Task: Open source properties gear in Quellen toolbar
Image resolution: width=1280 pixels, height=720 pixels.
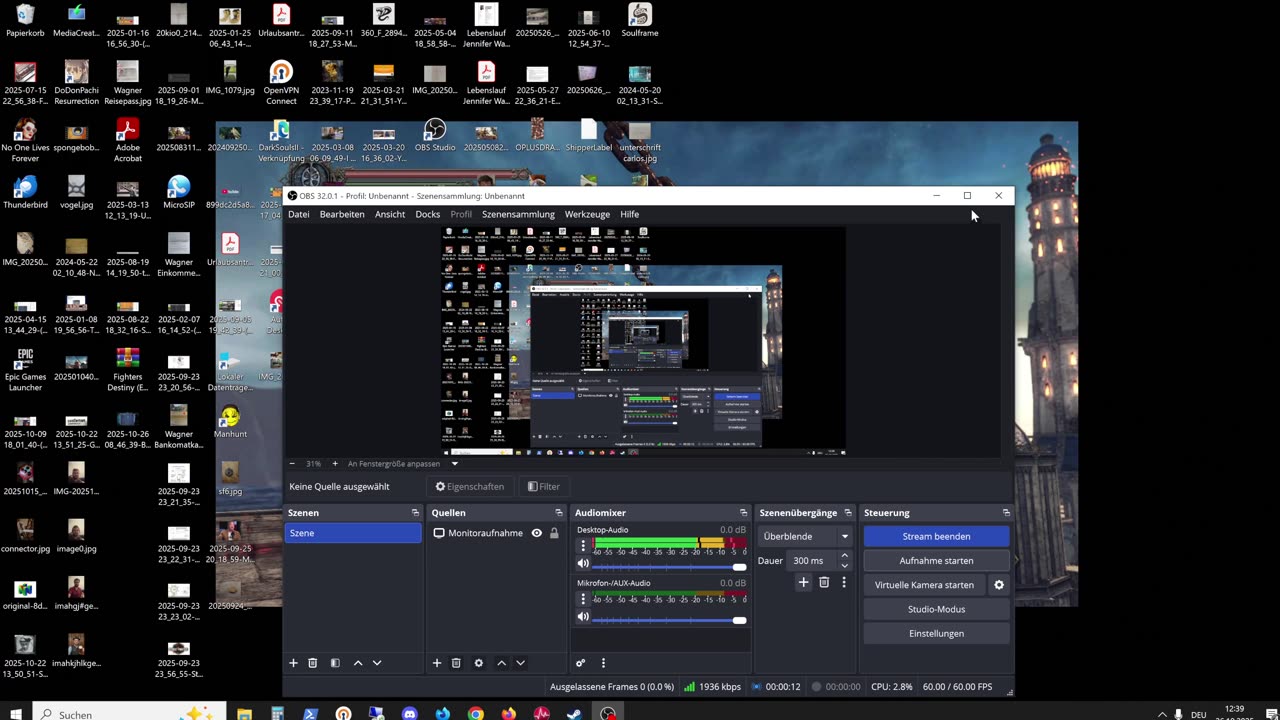Action: [x=478, y=663]
